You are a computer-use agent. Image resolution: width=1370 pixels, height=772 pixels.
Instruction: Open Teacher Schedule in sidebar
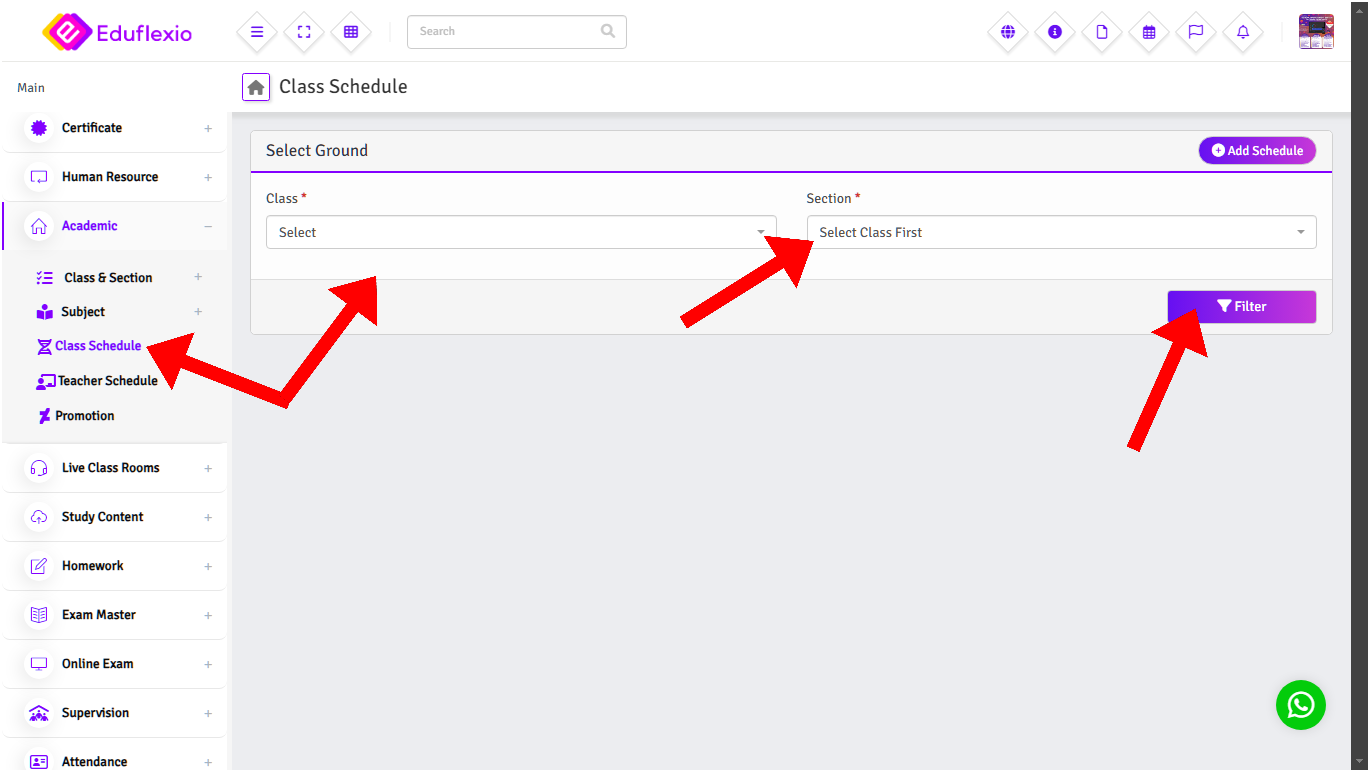click(107, 381)
